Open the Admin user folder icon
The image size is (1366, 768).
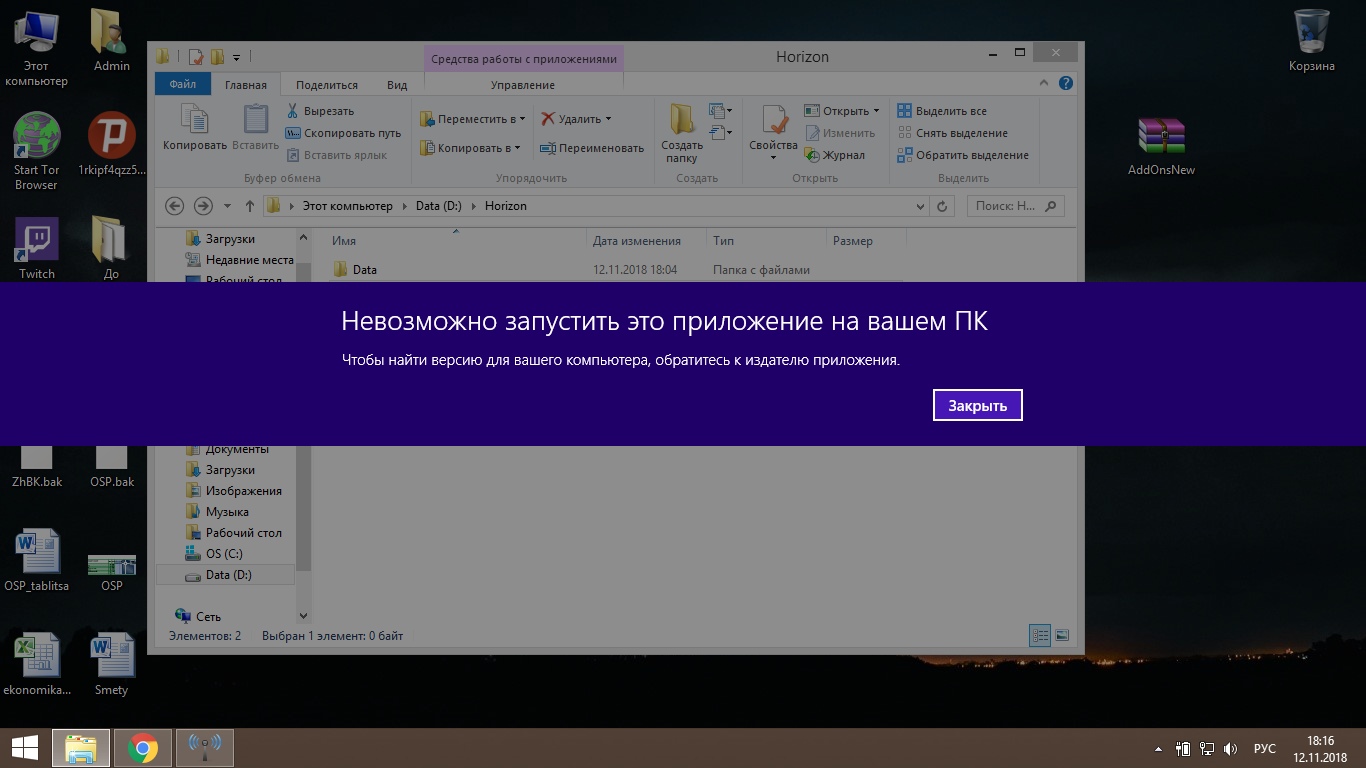coord(111,40)
